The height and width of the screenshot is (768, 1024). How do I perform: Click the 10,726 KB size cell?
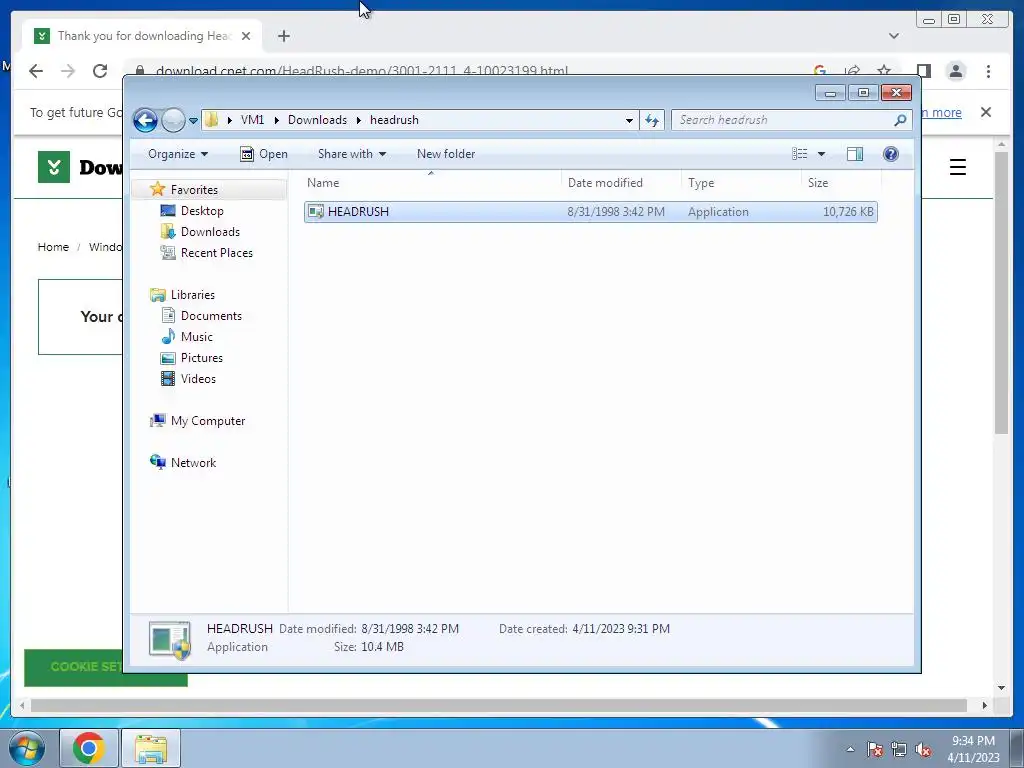848,212
